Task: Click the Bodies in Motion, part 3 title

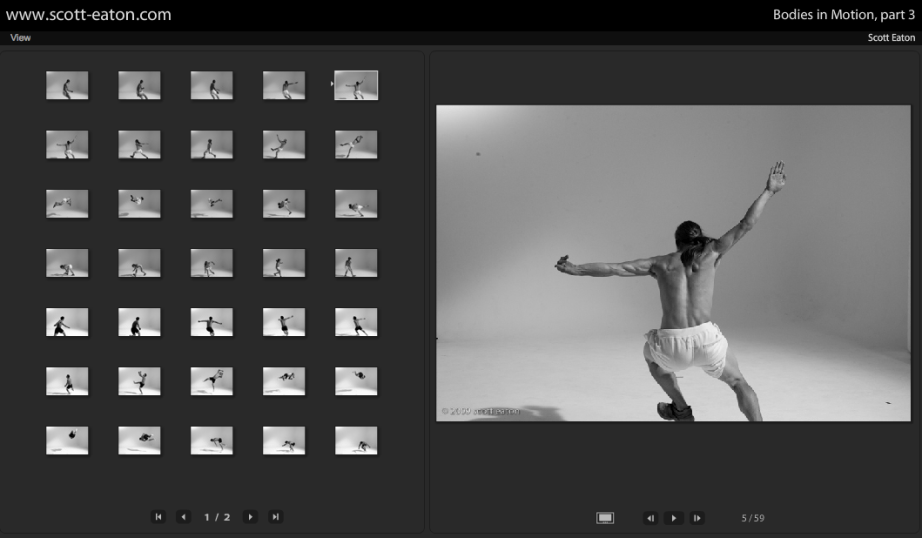Action: click(x=844, y=15)
